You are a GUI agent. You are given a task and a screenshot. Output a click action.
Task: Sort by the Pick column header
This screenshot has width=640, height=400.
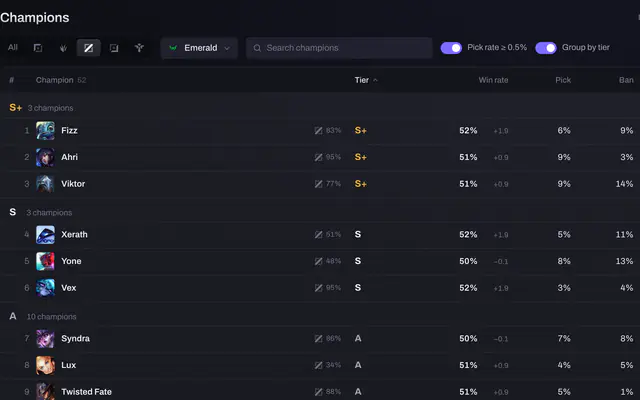click(x=563, y=80)
